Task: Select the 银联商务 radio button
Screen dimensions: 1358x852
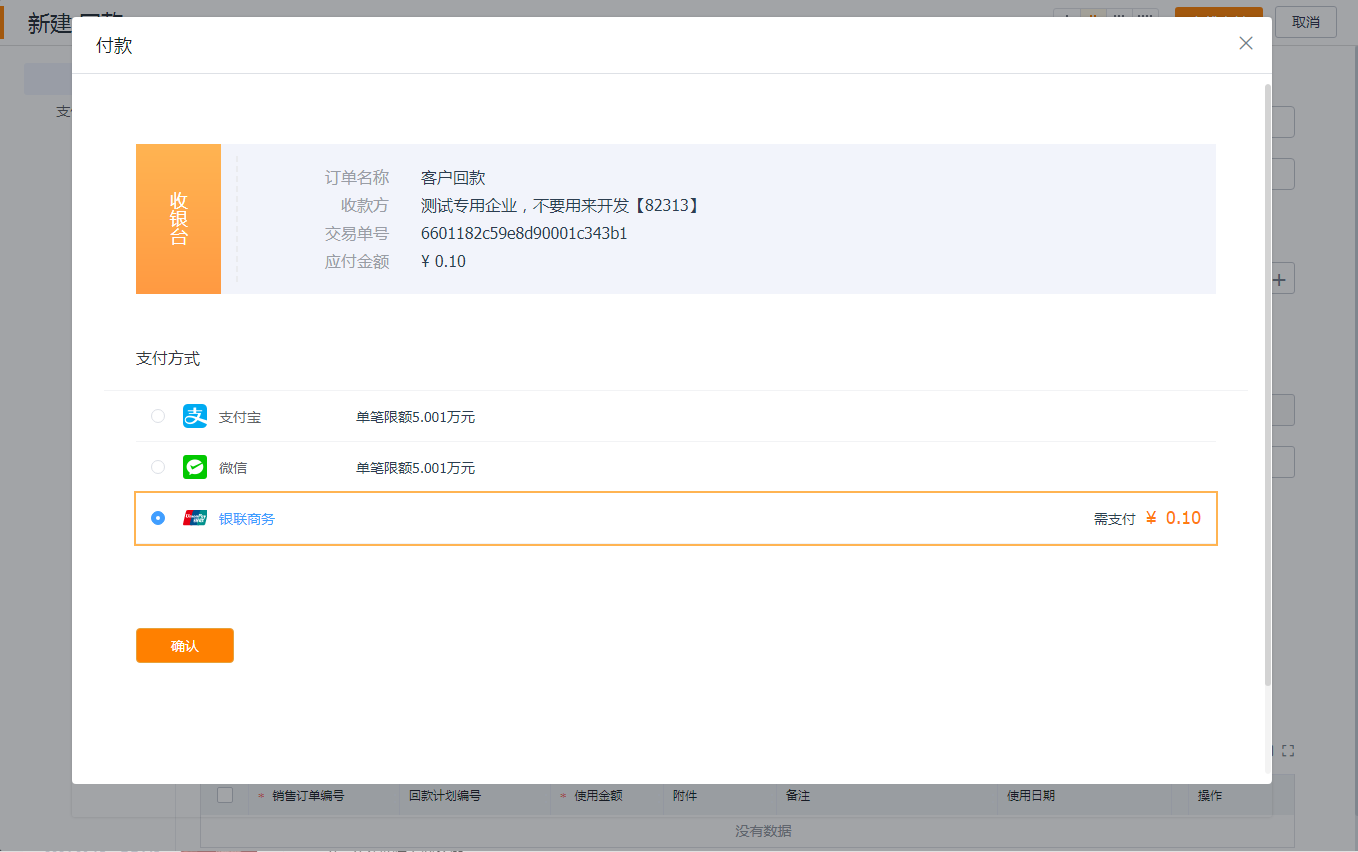Action: [158, 518]
